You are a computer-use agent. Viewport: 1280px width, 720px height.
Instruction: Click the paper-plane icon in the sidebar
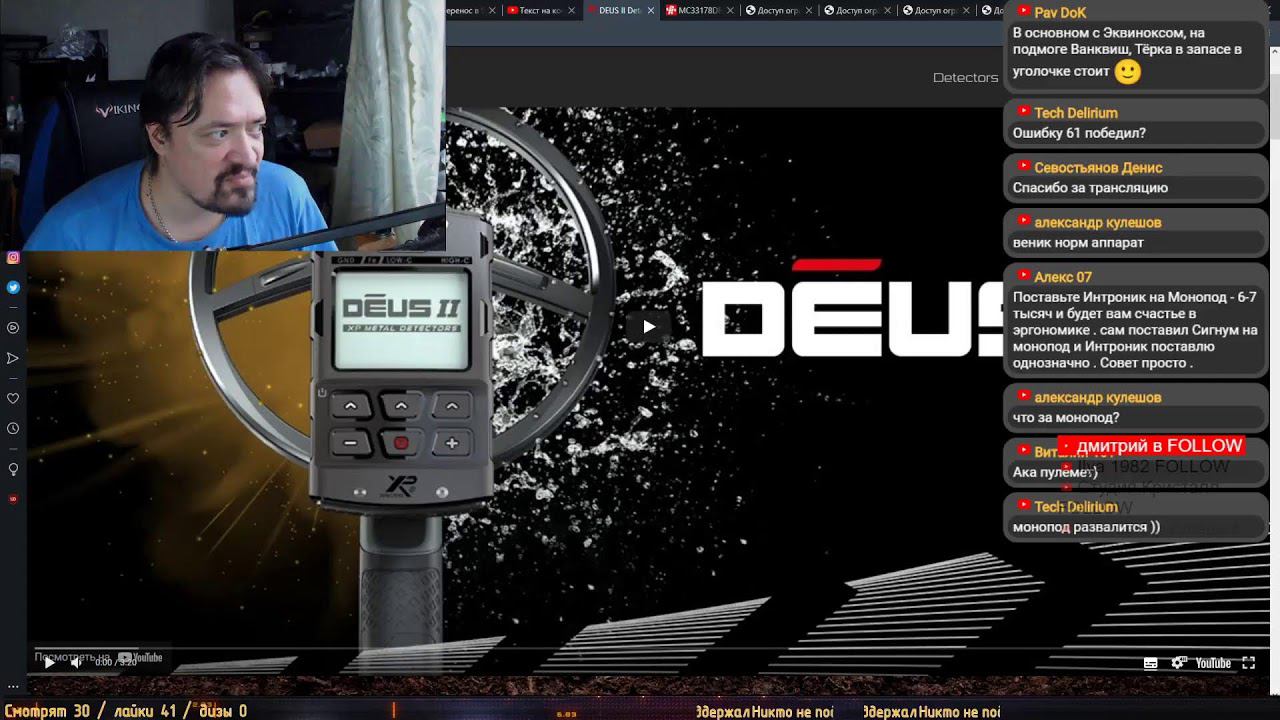coord(13,358)
